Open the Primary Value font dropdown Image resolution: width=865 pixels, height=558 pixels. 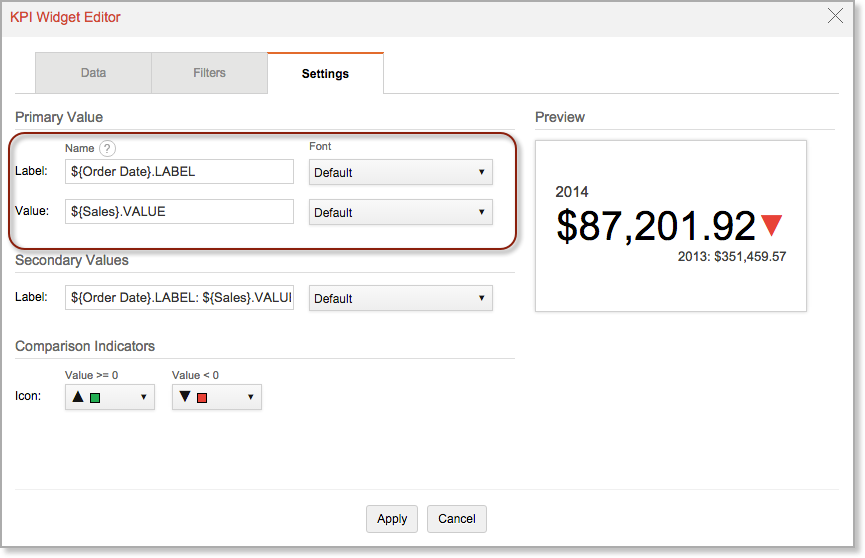point(401,212)
